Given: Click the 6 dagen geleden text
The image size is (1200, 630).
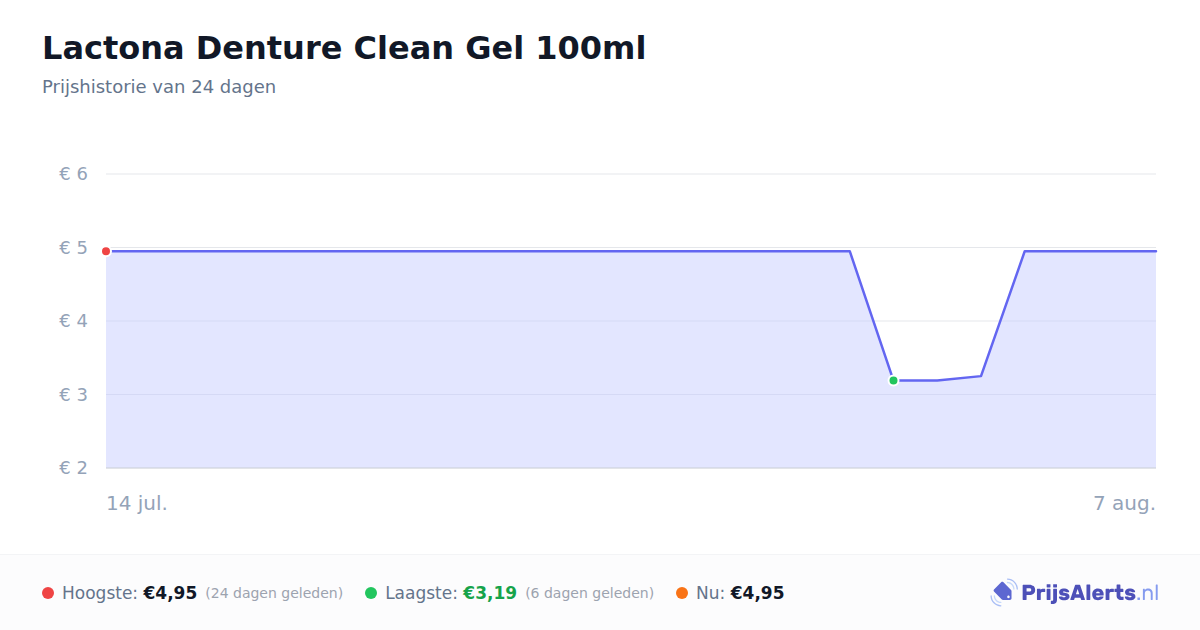Looking at the screenshot, I should tap(590, 593).
